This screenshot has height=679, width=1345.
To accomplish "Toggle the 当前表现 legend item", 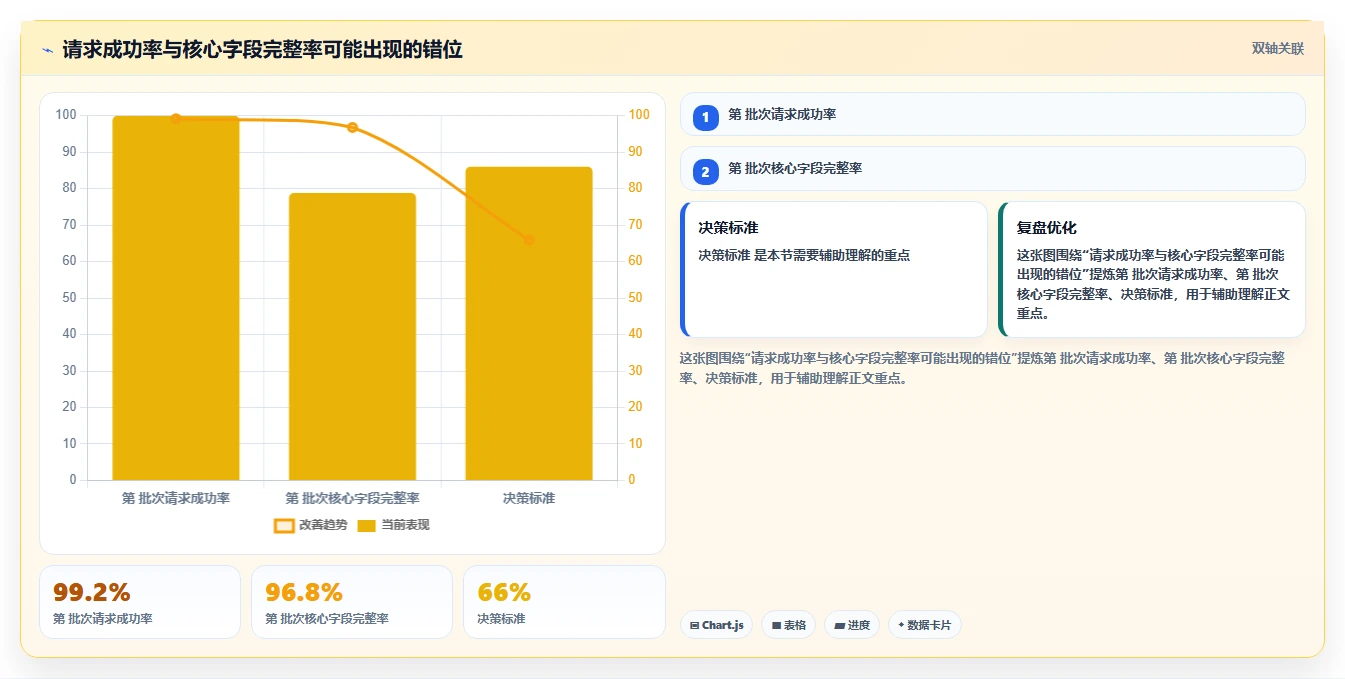I will tap(393, 525).
